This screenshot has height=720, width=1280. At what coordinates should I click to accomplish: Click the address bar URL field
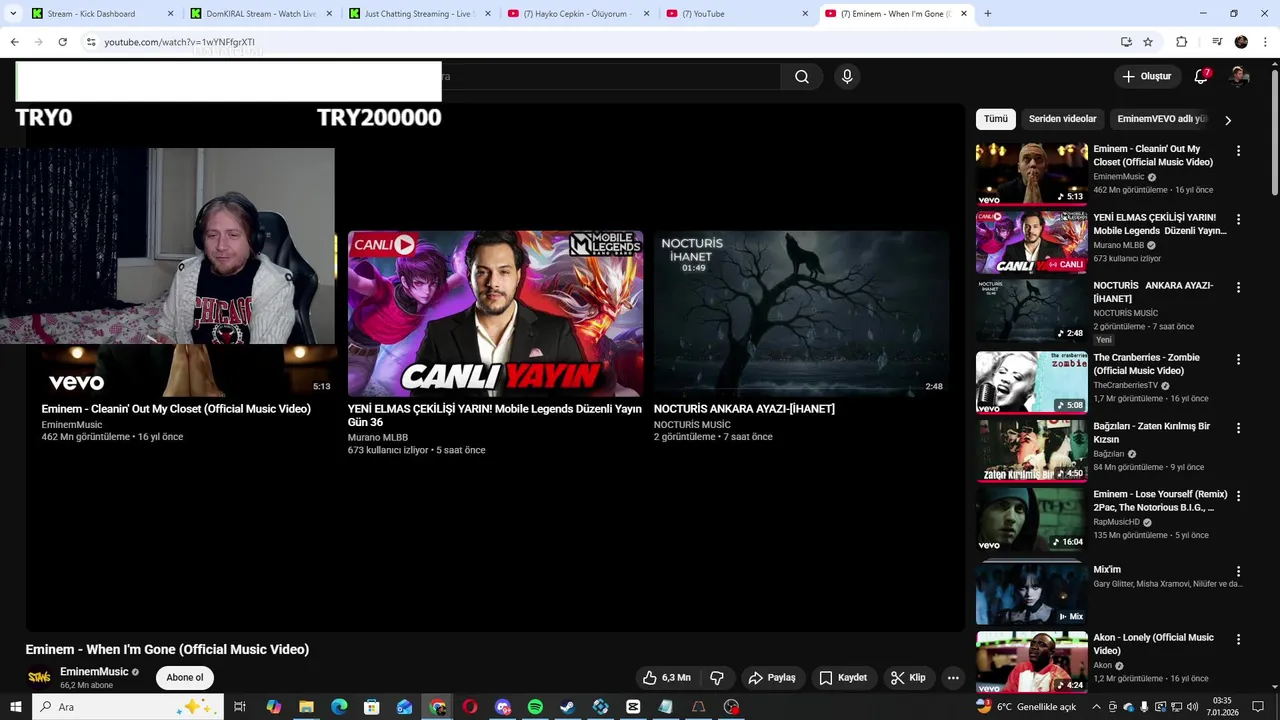point(600,42)
